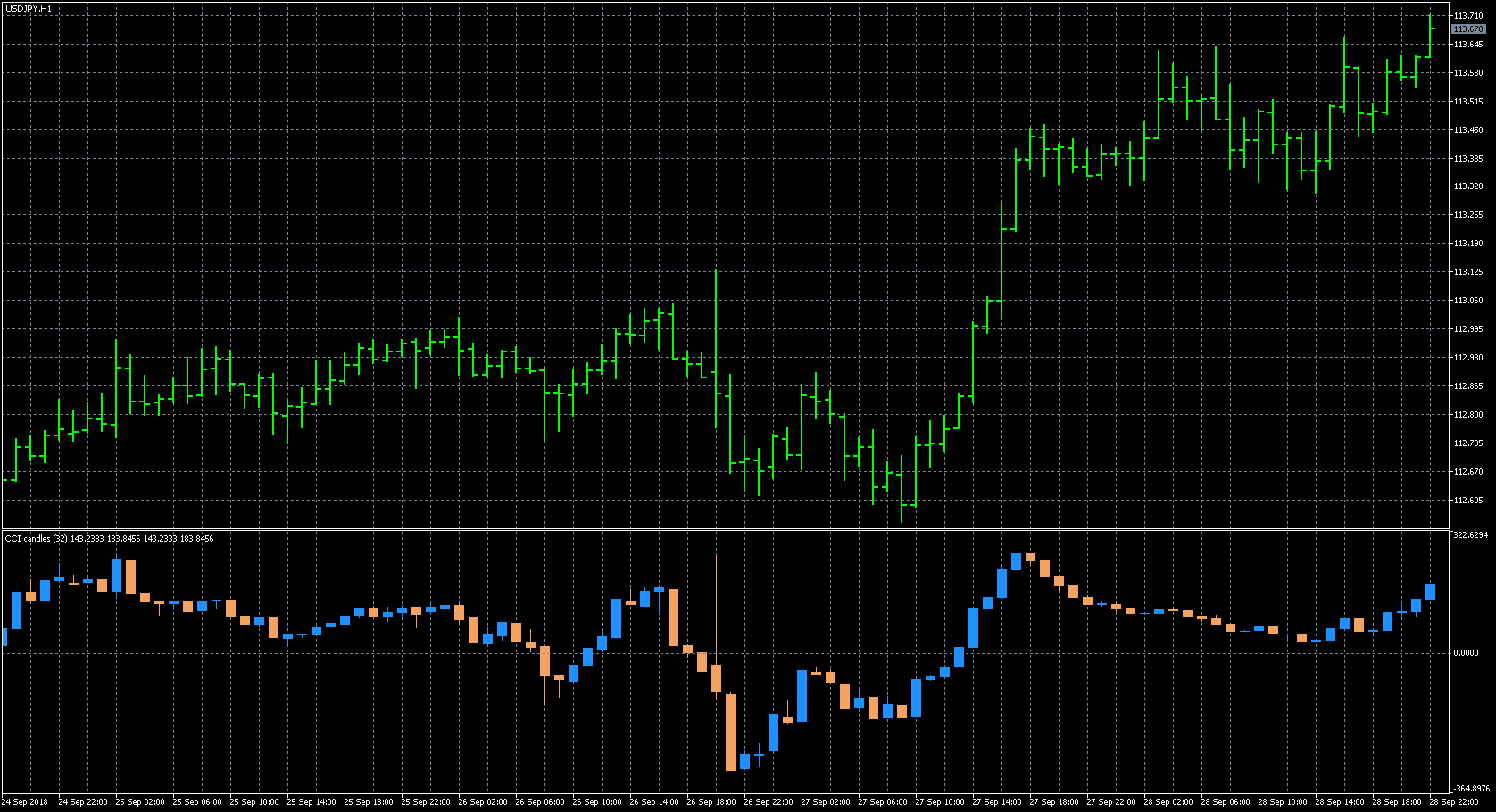Click the 25 Sep 02:00 time label

[x=140, y=802]
